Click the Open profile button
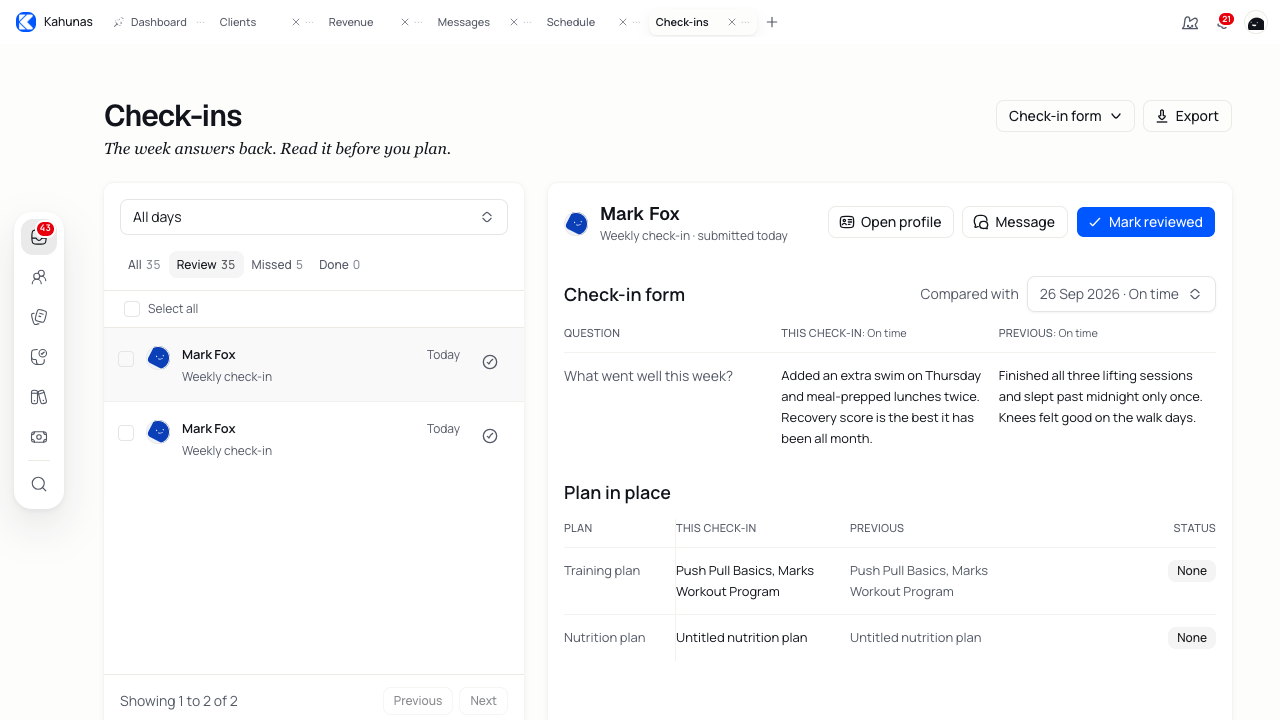Viewport: 1280px width, 720px height. pos(891,222)
